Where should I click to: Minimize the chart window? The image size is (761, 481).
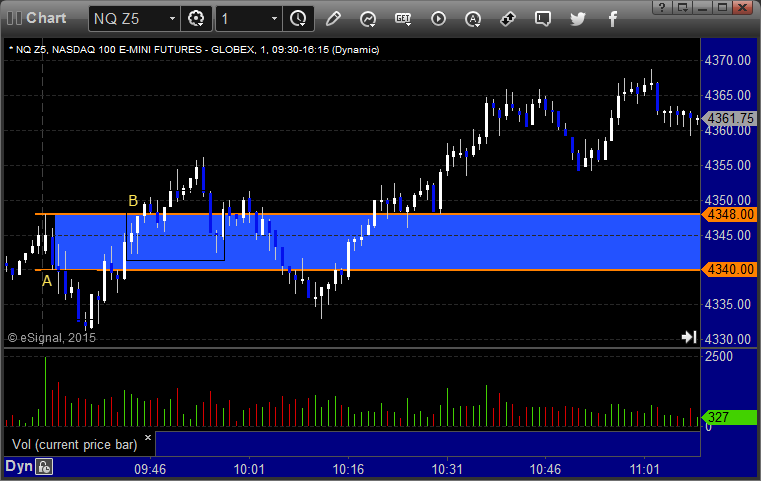703,7
